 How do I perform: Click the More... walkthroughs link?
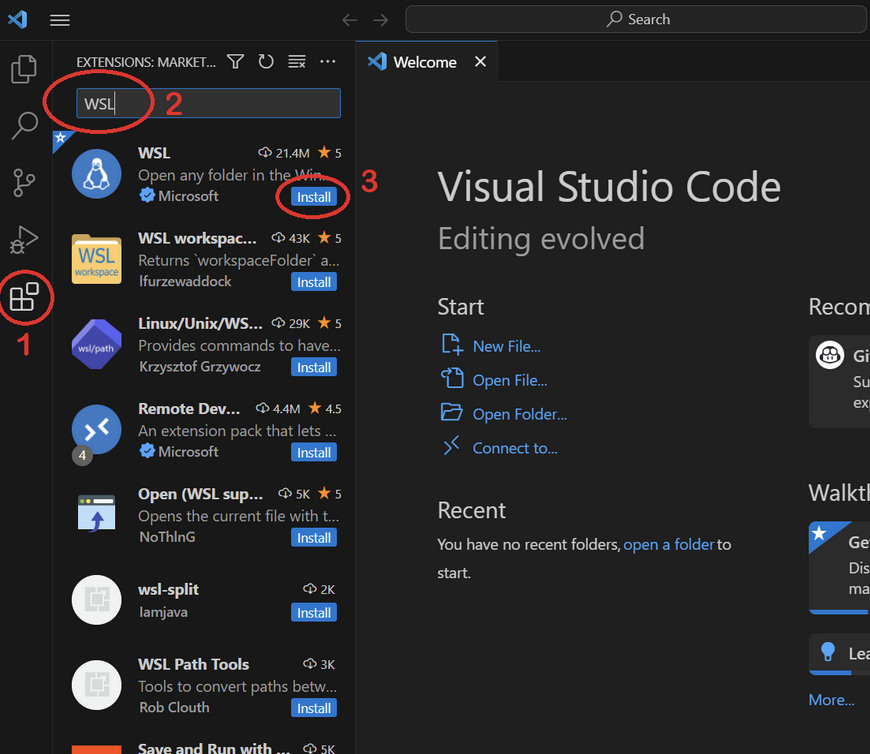[x=831, y=700]
